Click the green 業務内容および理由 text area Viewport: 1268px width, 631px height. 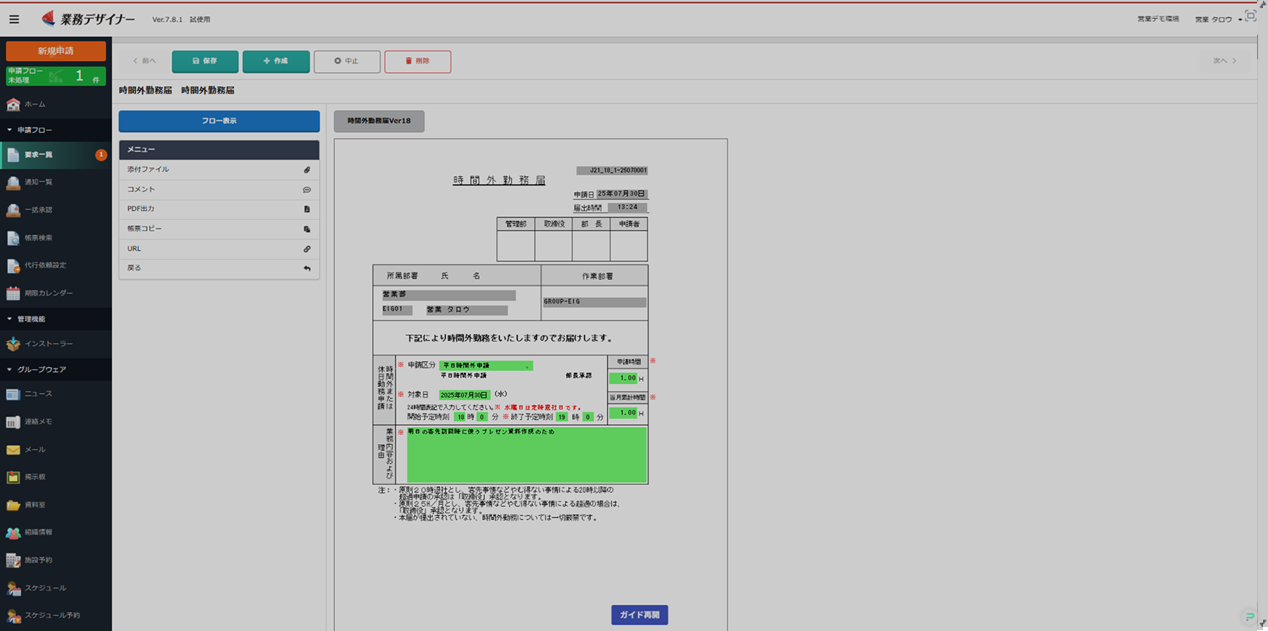pyautogui.click(x=527, y=455)
